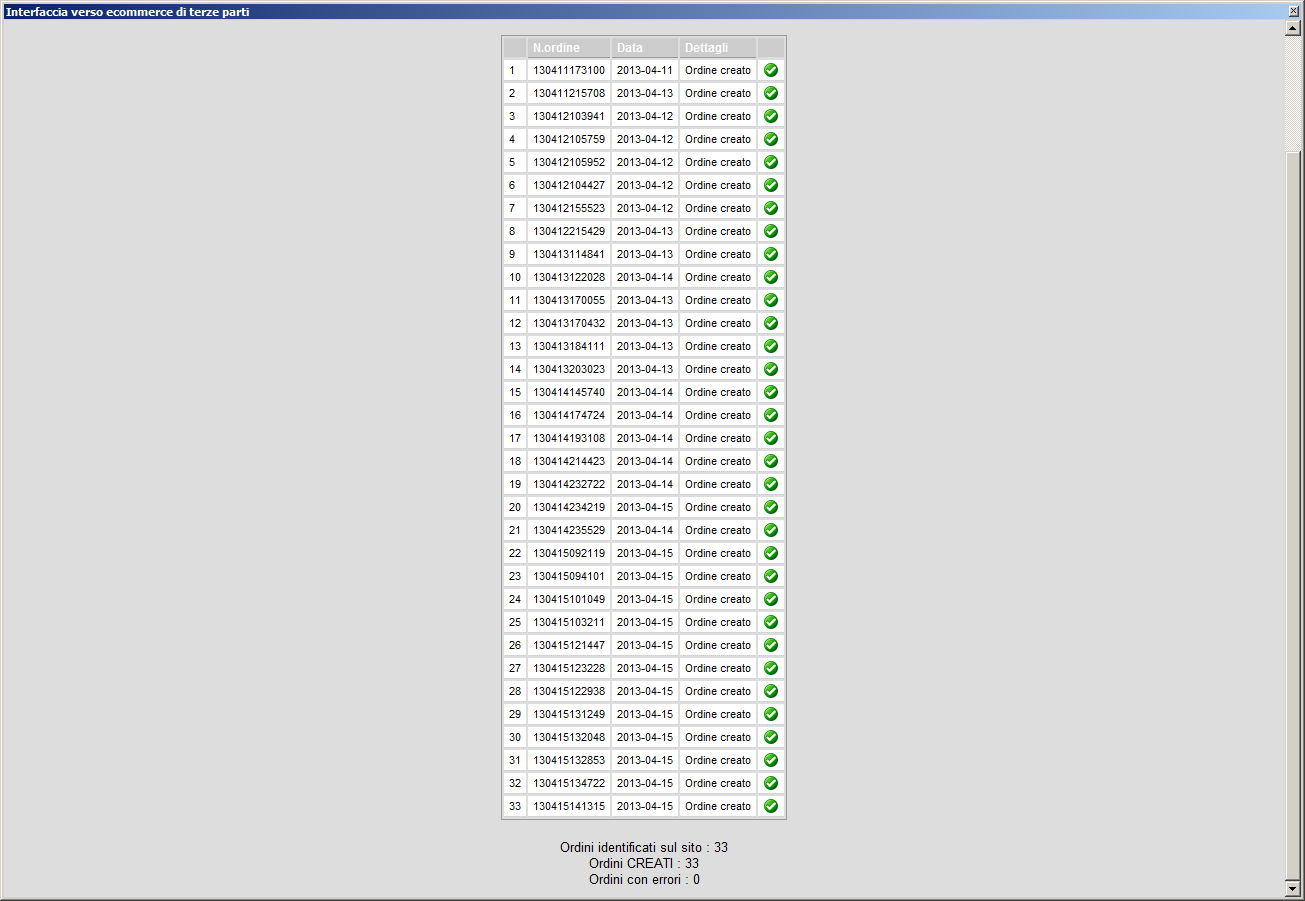Click green check icon for order 130414232722

pyautogui.click(x=771, y=484)
